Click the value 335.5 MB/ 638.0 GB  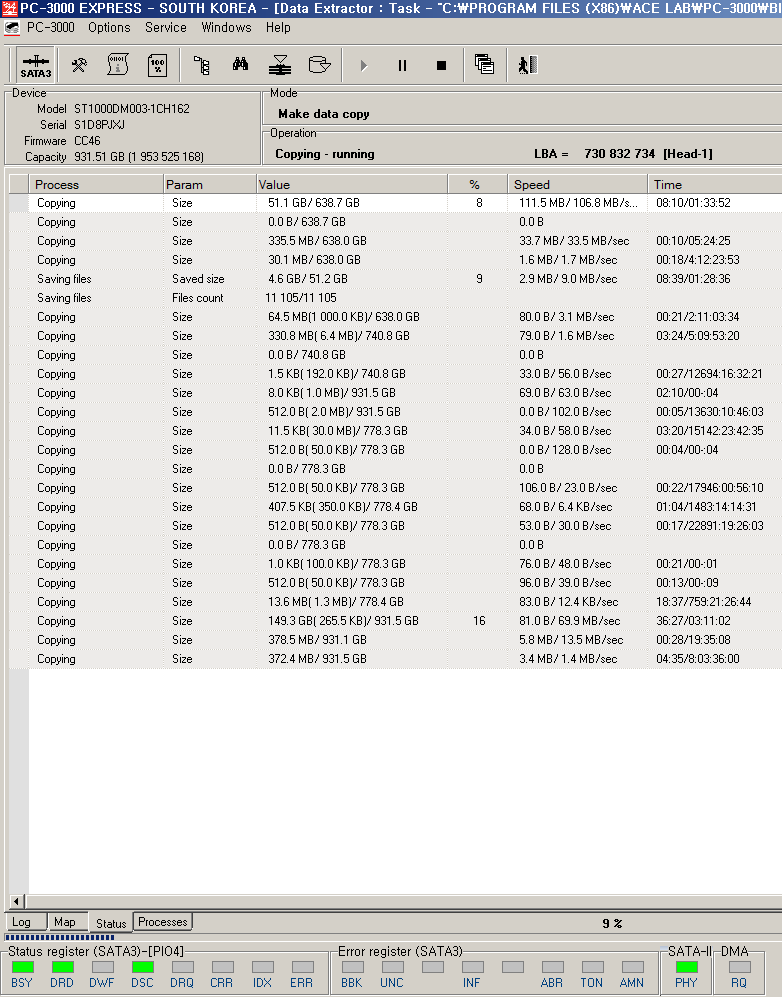tap(317, 241)
